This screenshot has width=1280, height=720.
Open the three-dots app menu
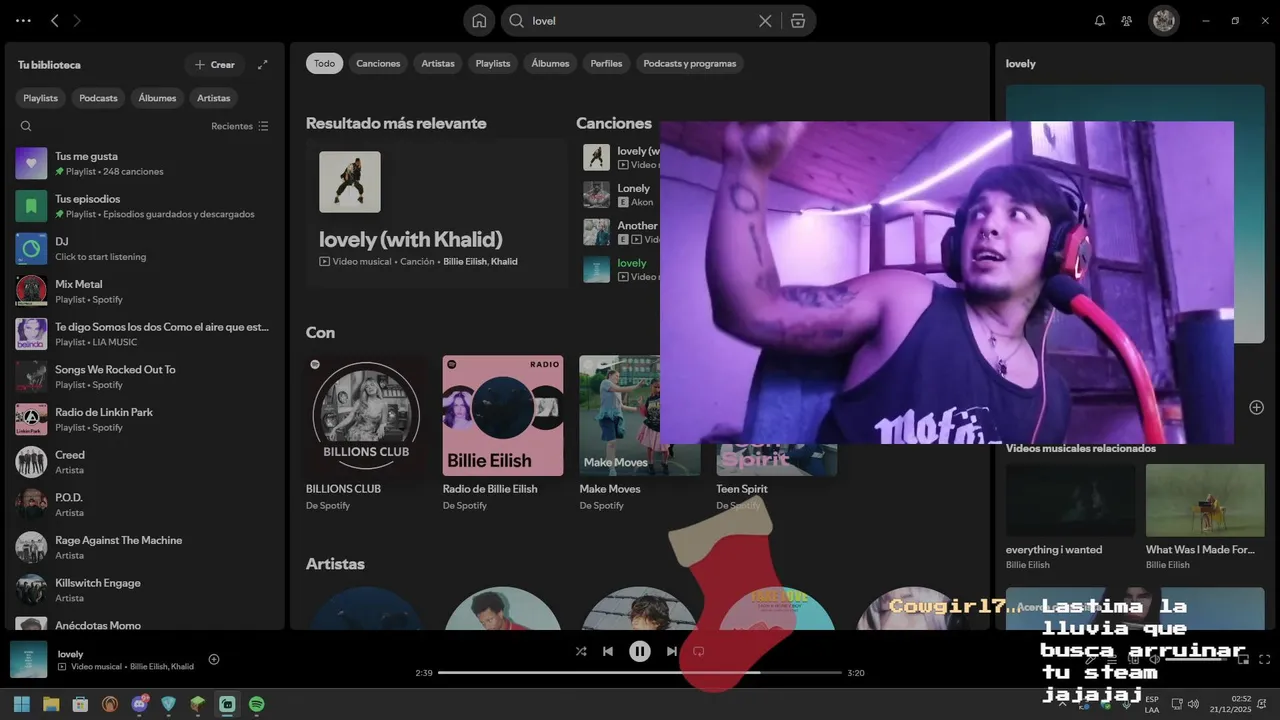coord(23,20)
